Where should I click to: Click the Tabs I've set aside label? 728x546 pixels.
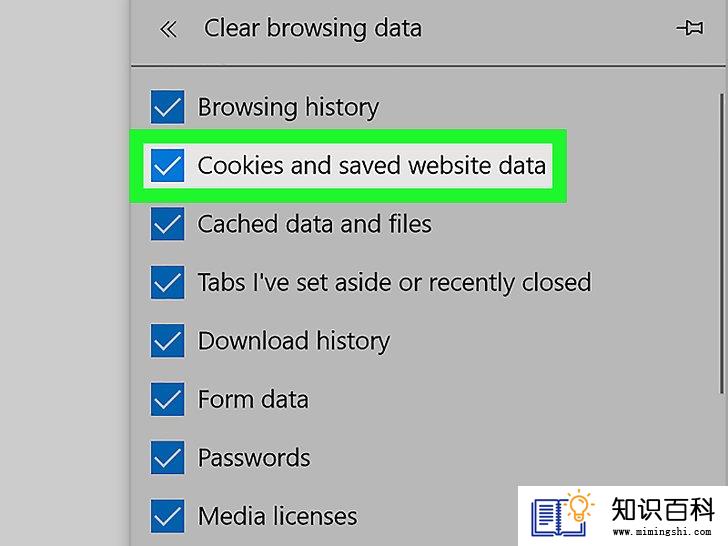pyautogui.click(x=395, y=283)
